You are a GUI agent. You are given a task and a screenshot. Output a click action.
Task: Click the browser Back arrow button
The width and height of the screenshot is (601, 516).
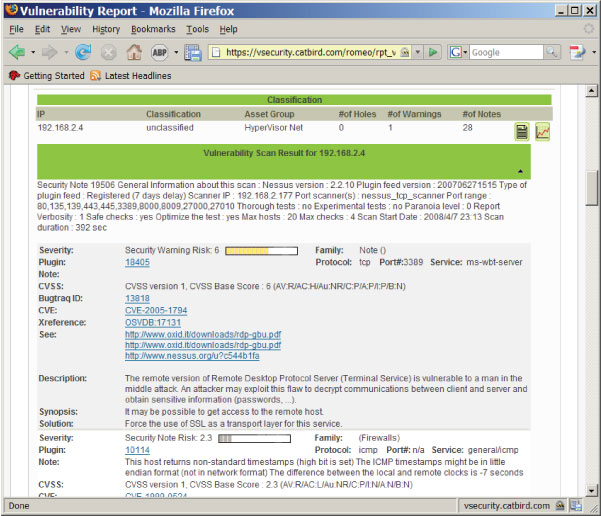(15, 52)
